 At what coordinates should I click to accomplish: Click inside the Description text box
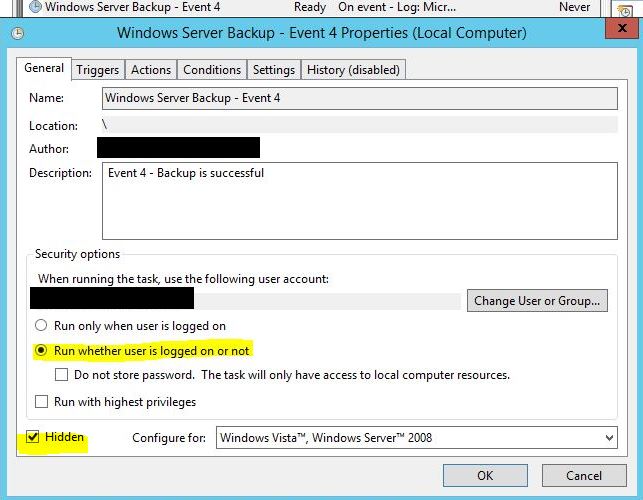[359, 202]
